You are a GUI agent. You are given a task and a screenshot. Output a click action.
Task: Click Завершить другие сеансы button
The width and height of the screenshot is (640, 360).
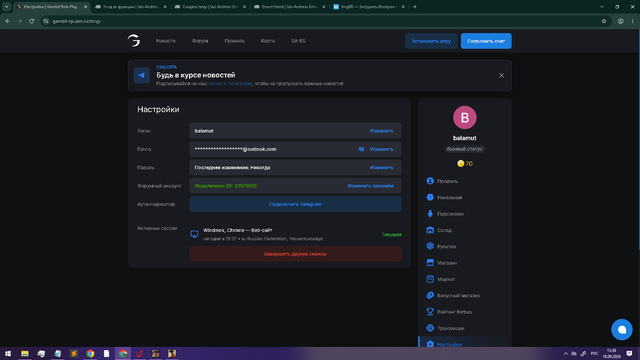[x=295, y=254]
